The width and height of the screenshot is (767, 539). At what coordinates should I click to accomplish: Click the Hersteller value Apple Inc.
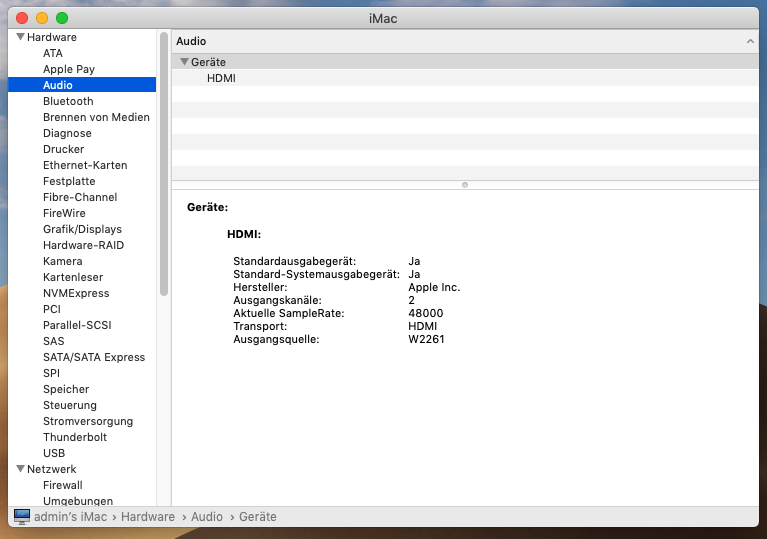click(434, 288)
